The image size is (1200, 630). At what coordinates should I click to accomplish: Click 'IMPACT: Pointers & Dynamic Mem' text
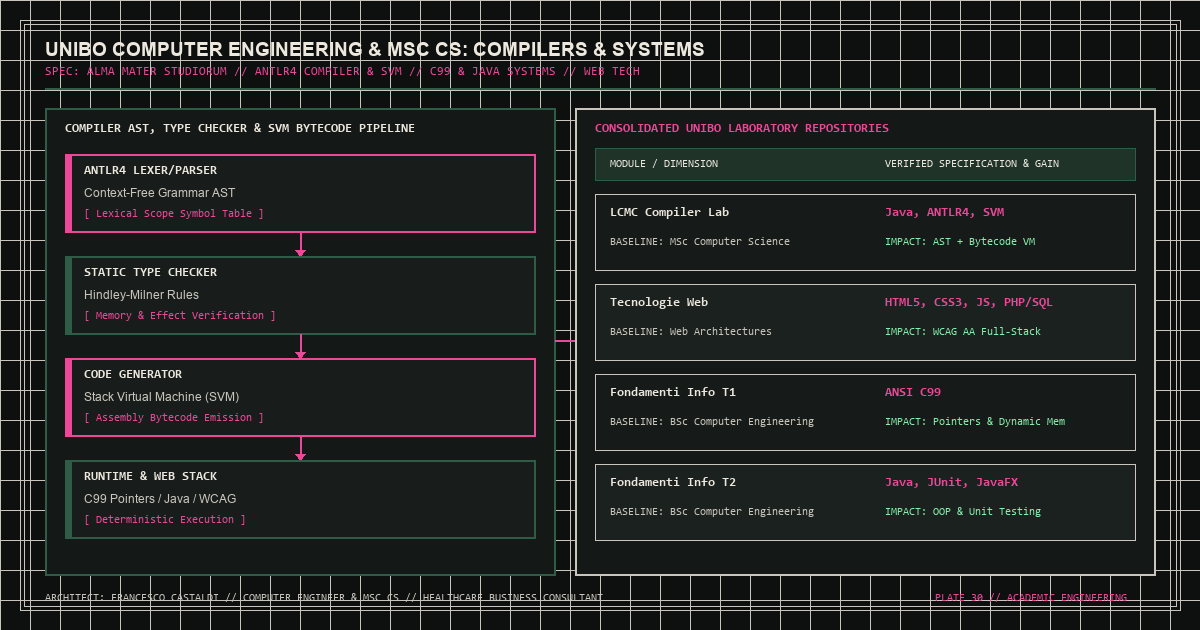[x=975, y=422]
